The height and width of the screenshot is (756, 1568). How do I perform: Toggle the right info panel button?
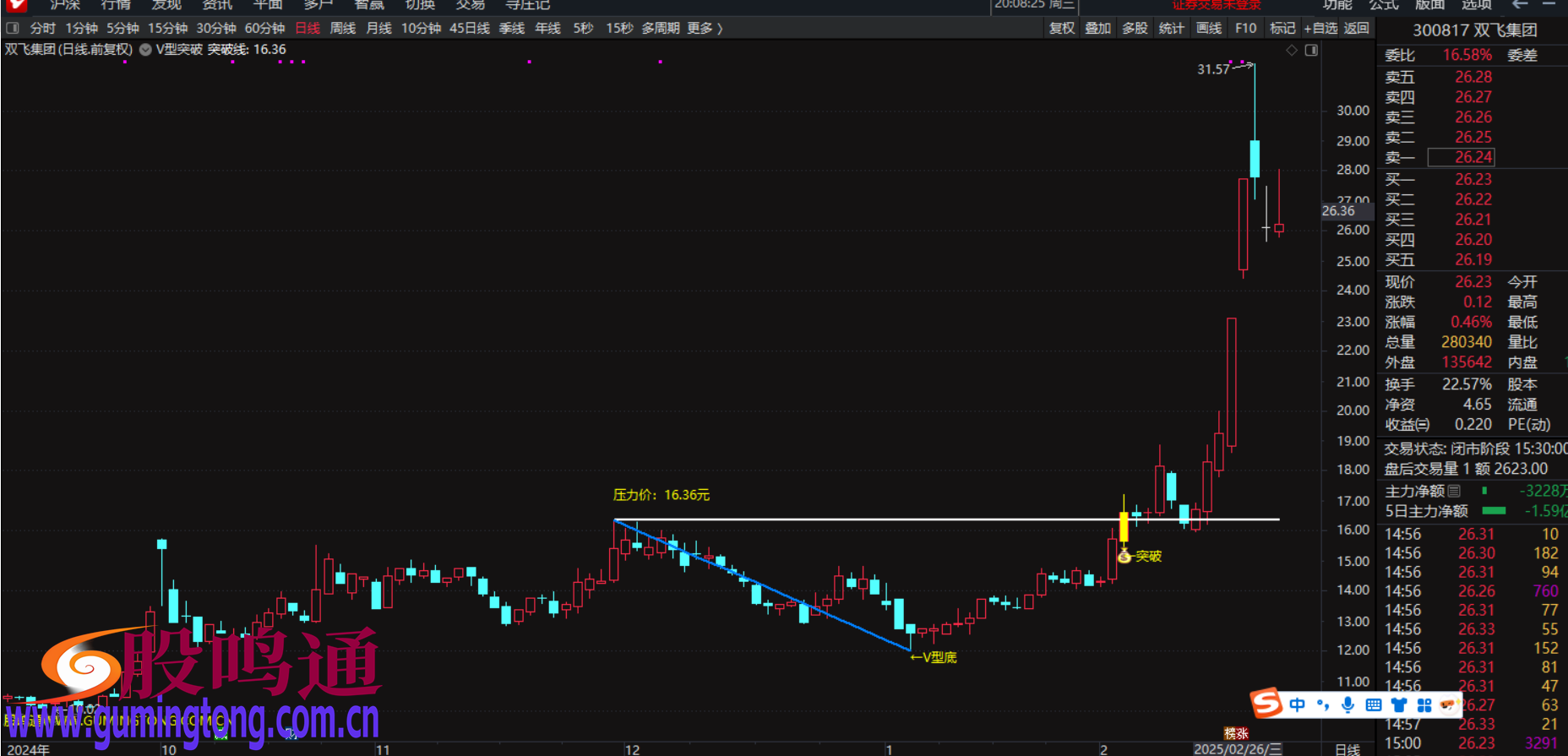point(1311,51)
